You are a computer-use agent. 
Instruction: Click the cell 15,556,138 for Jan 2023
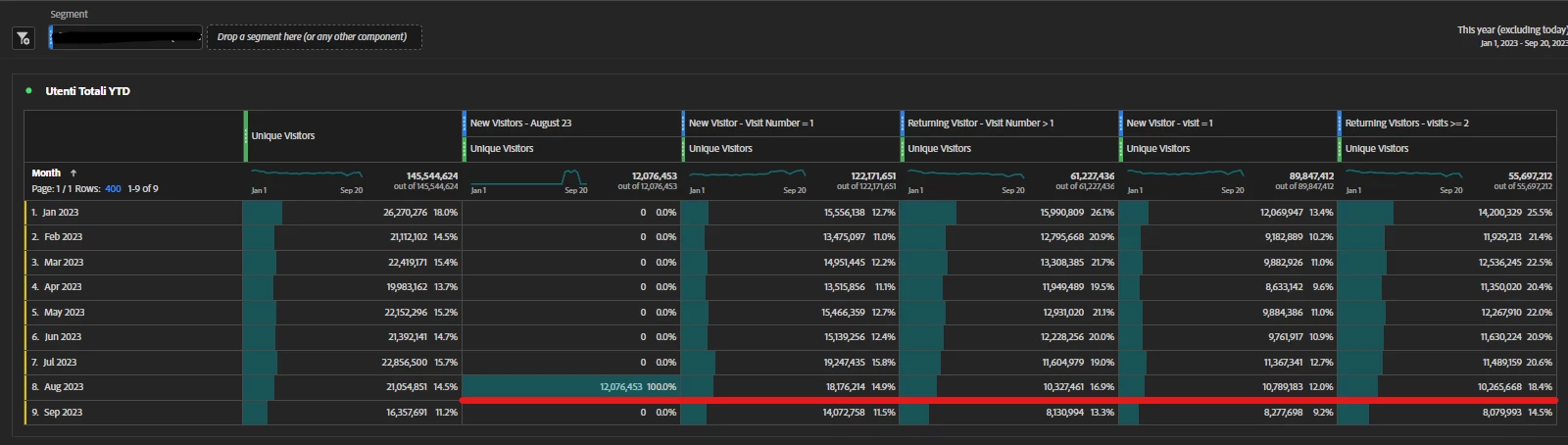[790, 213]
